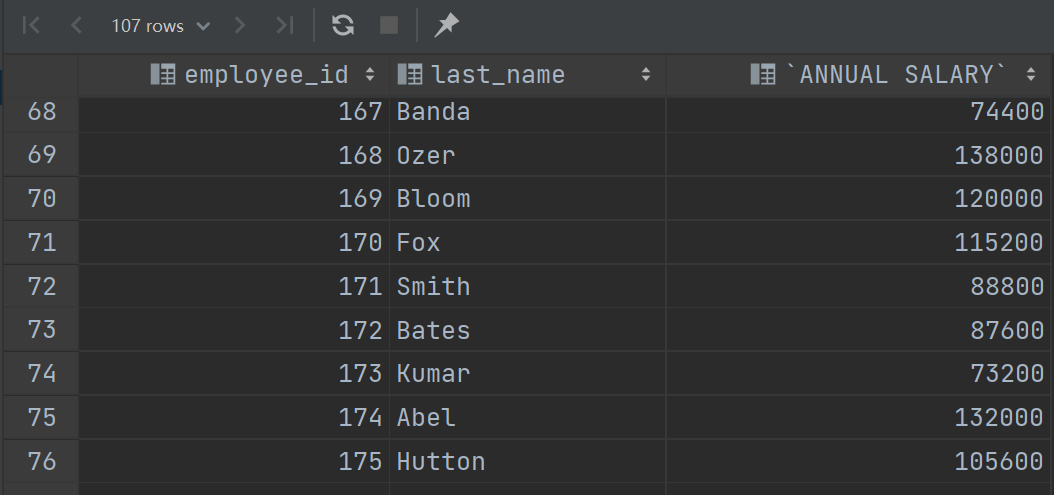Select row number 73 header

(x=42, y=330)
